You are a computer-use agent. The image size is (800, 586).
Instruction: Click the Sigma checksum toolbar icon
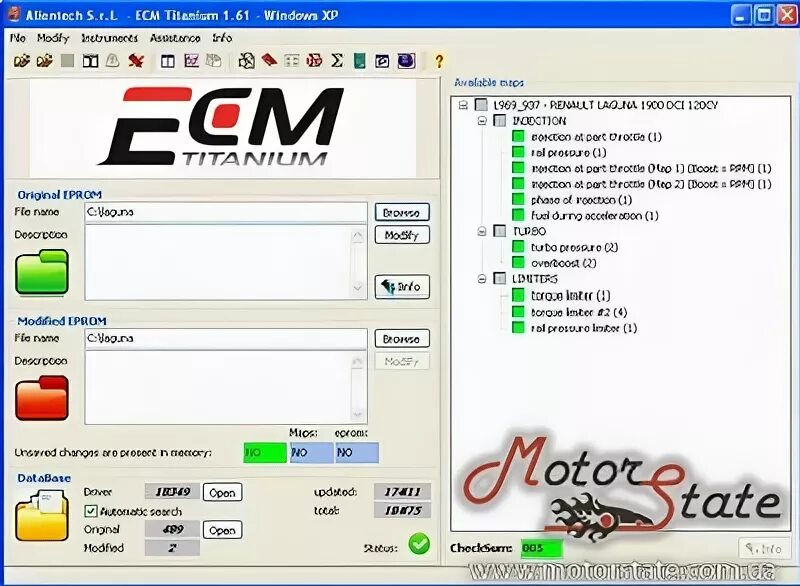click(x=337, y=61)
